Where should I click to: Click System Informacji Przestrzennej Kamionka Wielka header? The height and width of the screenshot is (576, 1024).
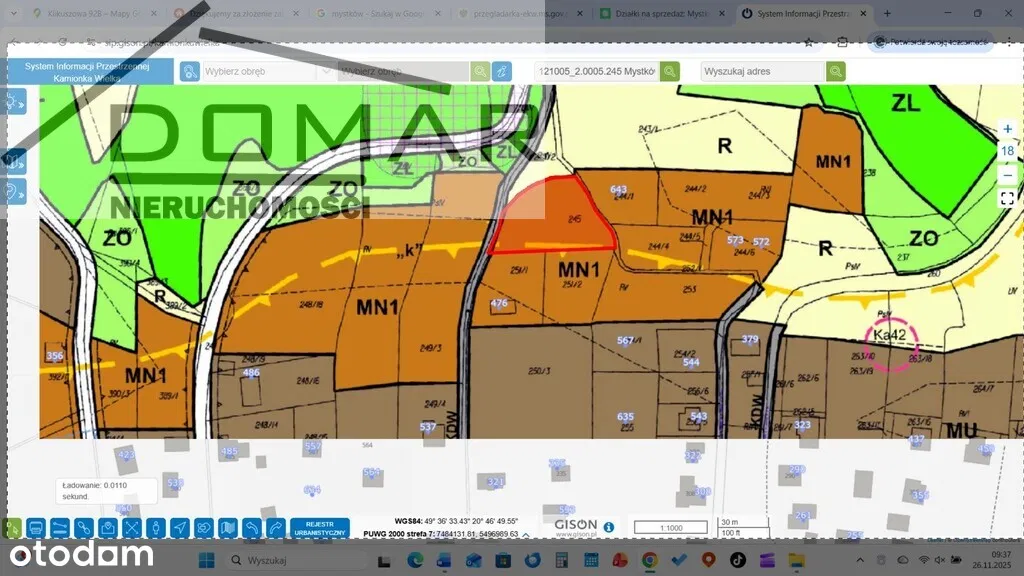[87, 71]
